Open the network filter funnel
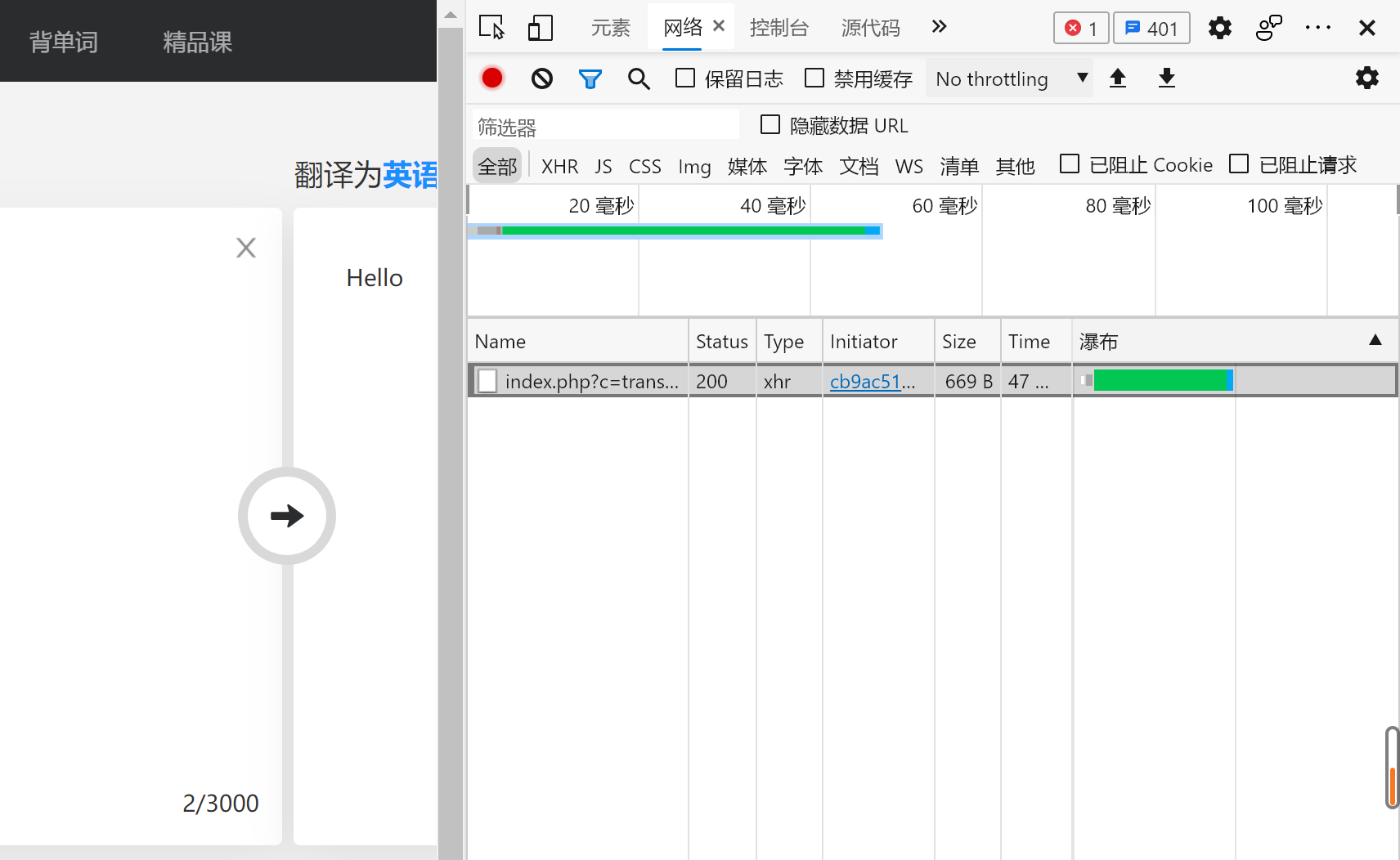 click(590, 78)
